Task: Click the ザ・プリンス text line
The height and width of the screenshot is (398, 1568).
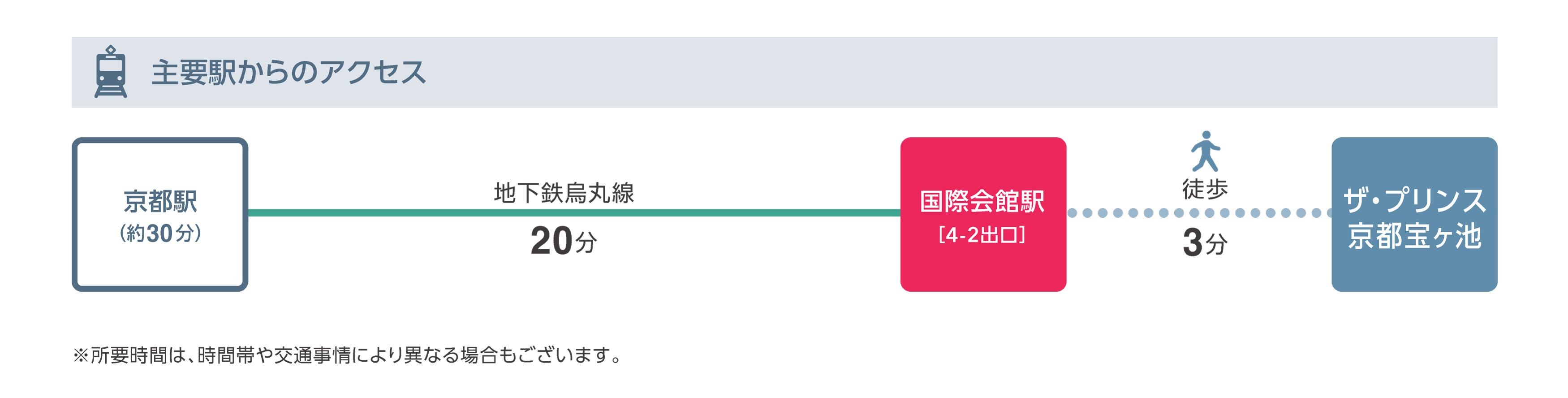Action: click(x=1414, y=200)
